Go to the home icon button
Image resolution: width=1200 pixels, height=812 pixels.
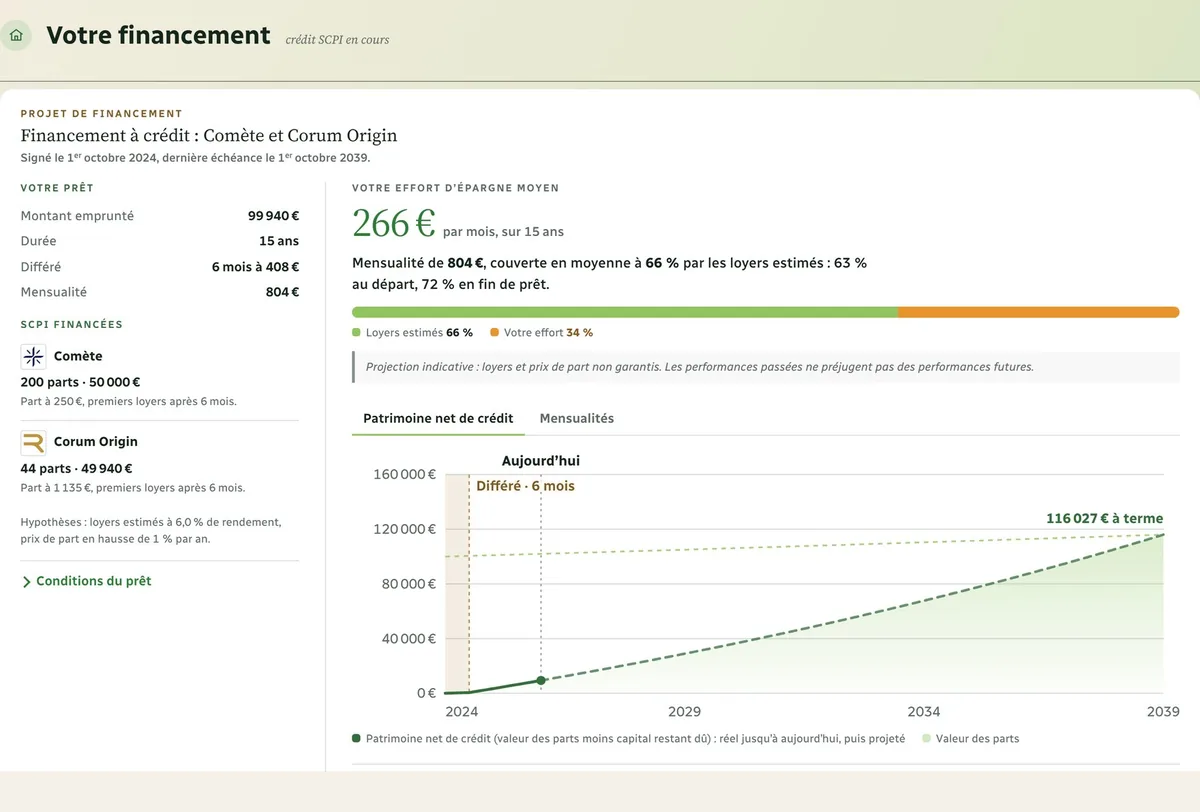pos(16,36)
